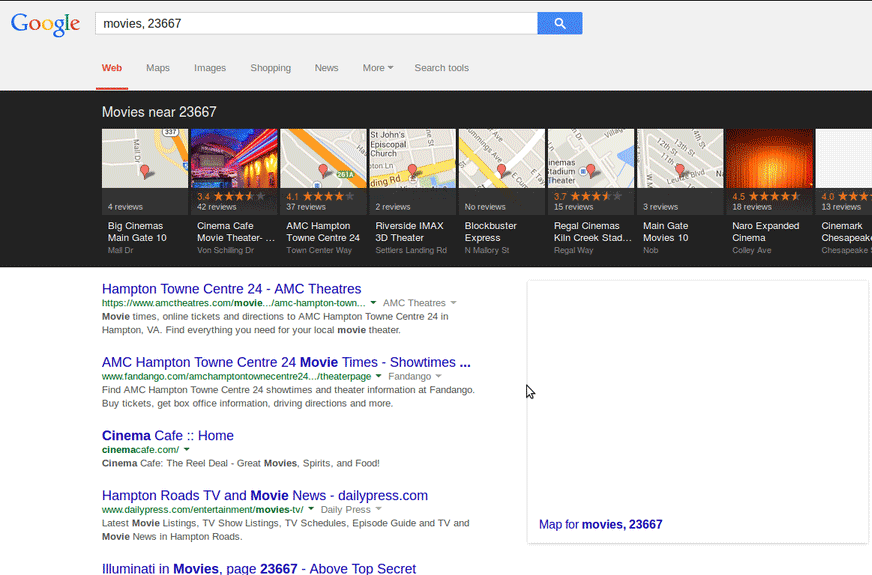The width and height of the screenshot is (872, 575).
Task: Click No reviews under Blockbuster Express
Action: [485, 207]
